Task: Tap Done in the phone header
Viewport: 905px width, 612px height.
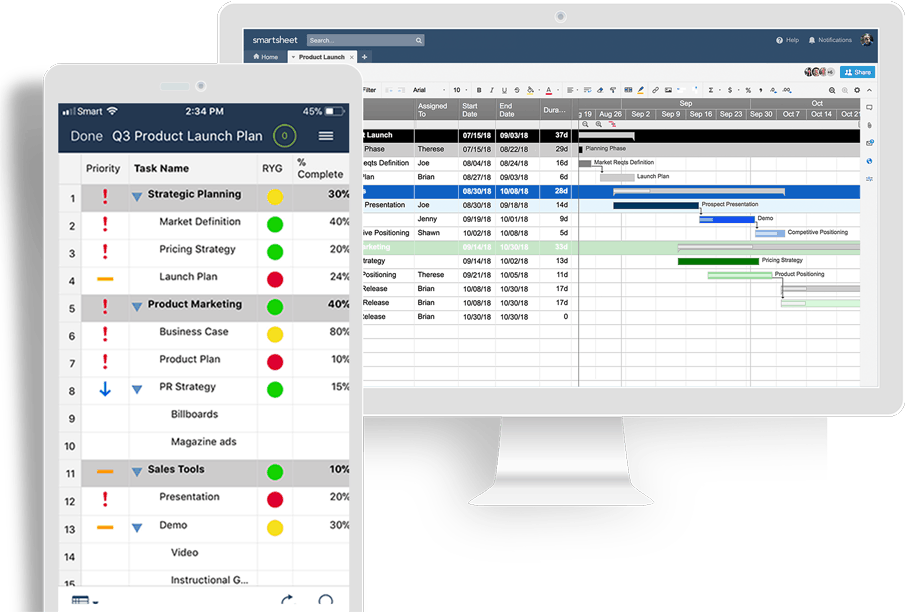Action: (86, 136)
